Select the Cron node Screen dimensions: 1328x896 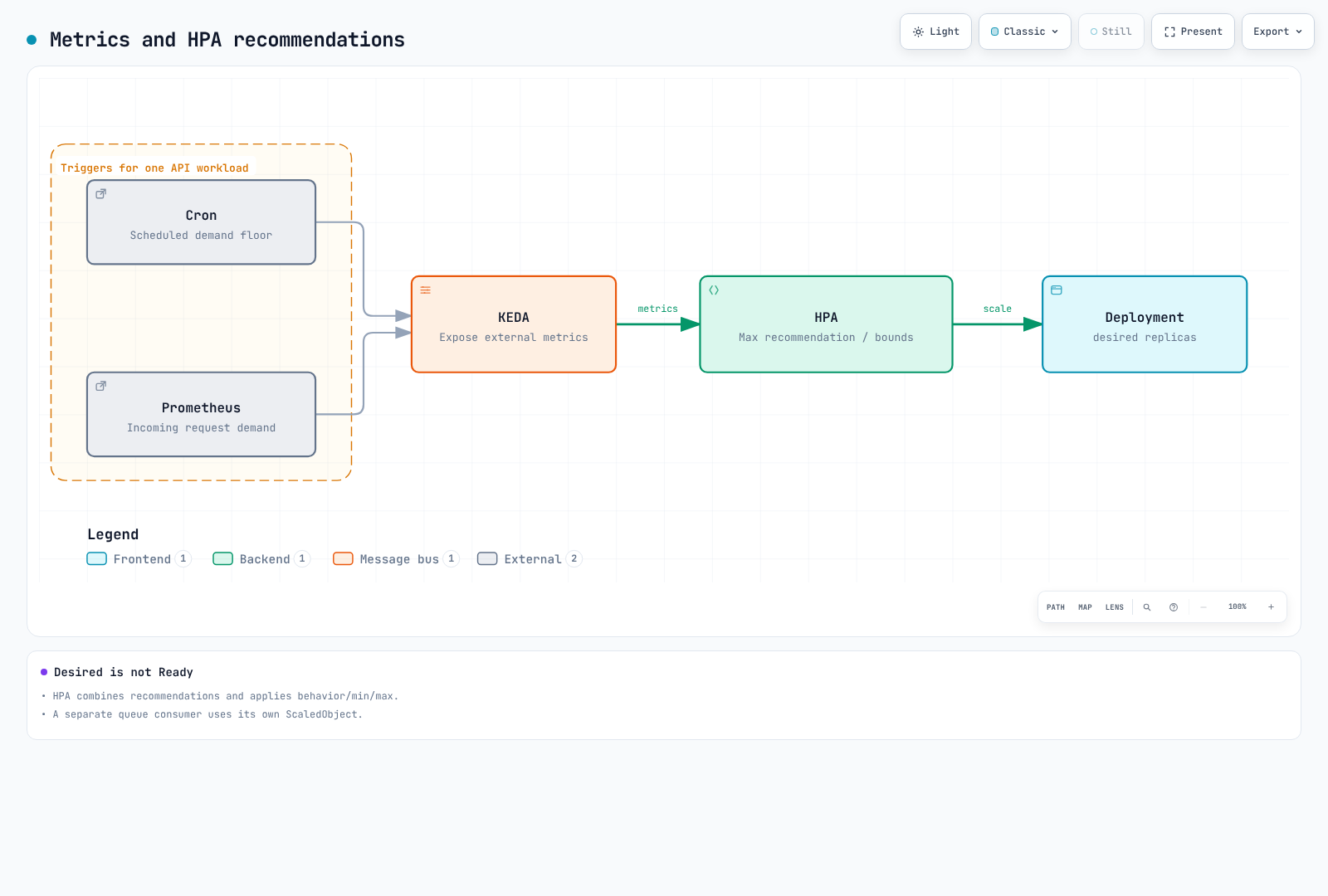coord(201,222)
